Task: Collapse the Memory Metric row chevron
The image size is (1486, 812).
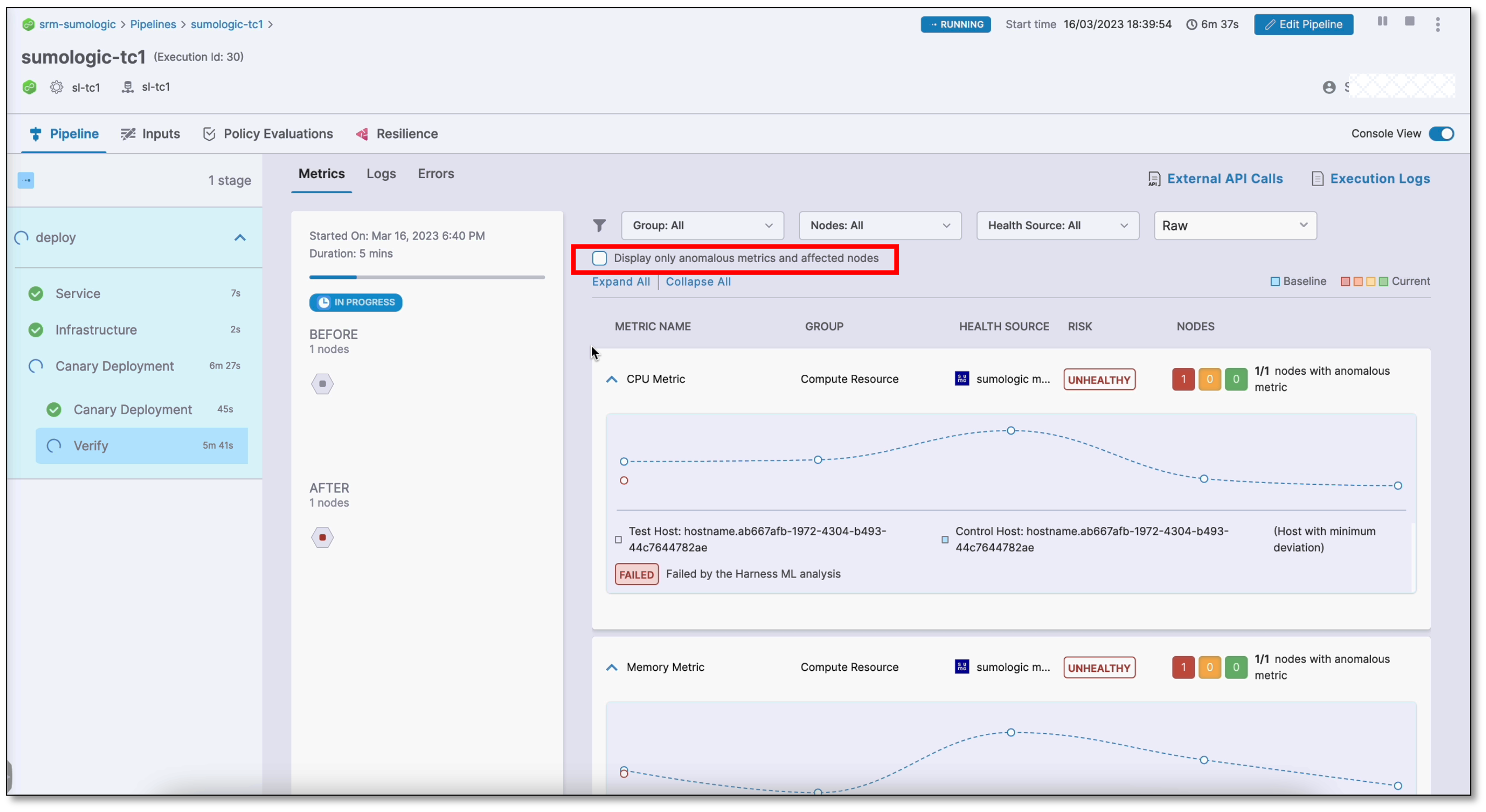Action: 612,667
